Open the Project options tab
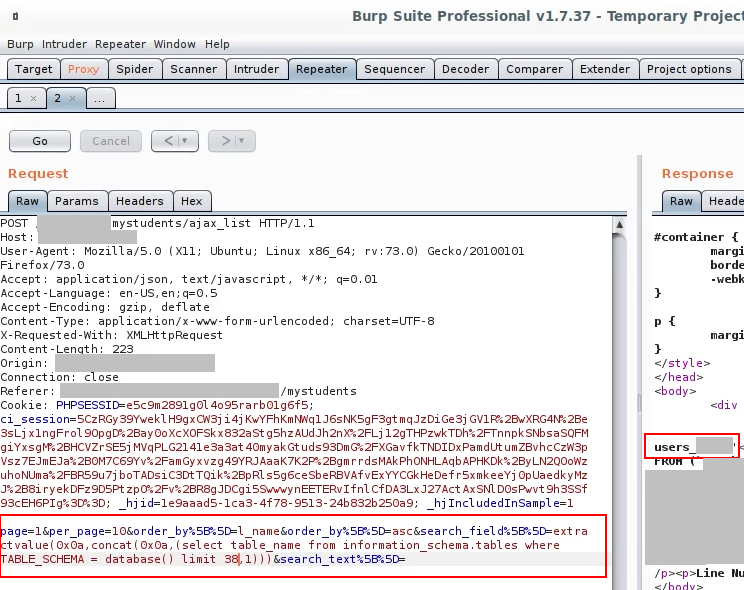The height and width of the screenshot is (590, 744). tap(689, 69)
